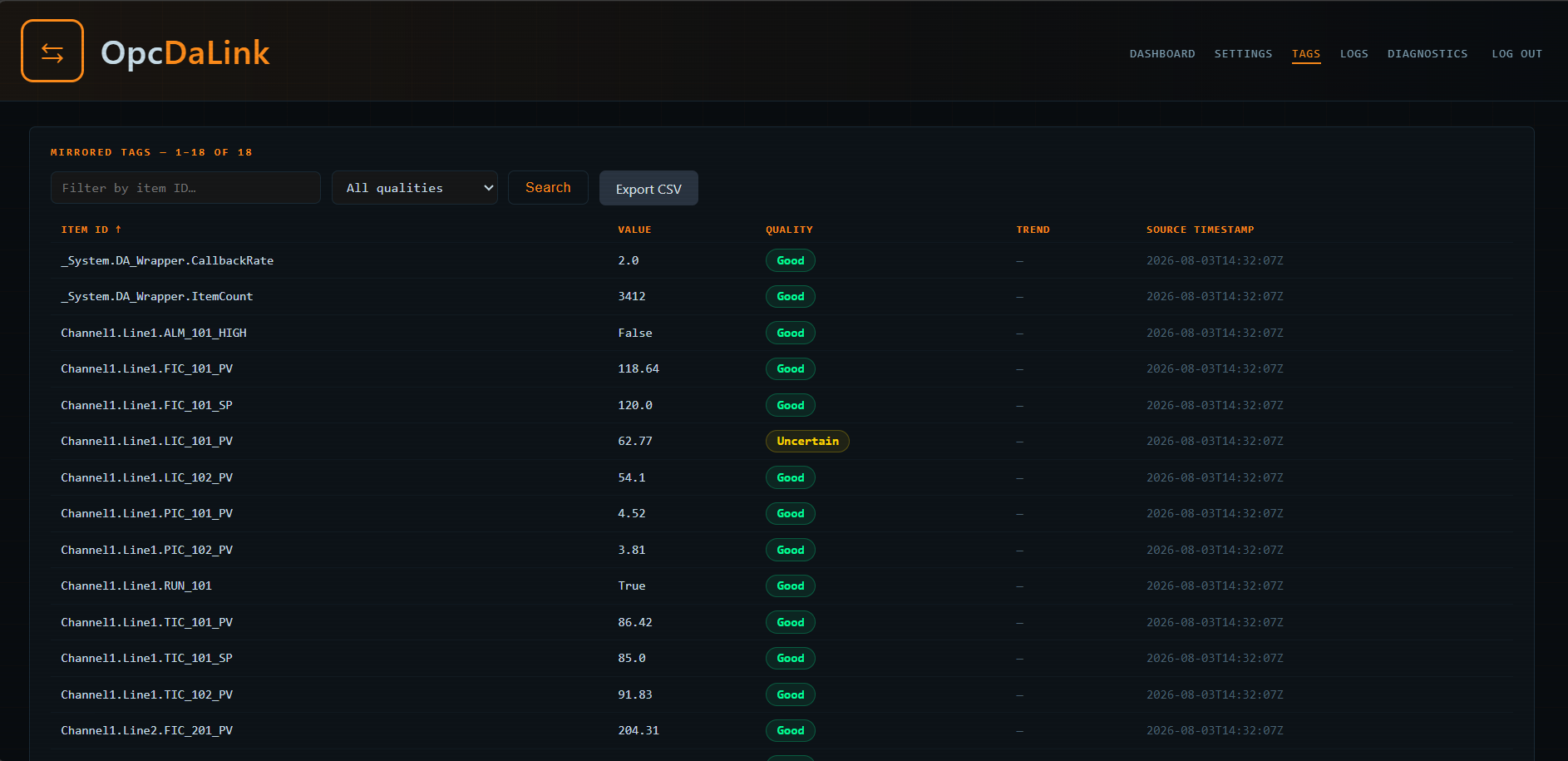Select Channel1.Line1.FIC_101_PV tag
This screenshot has width=1568, height=761.
pyautogui.click(x=146, y=368)
